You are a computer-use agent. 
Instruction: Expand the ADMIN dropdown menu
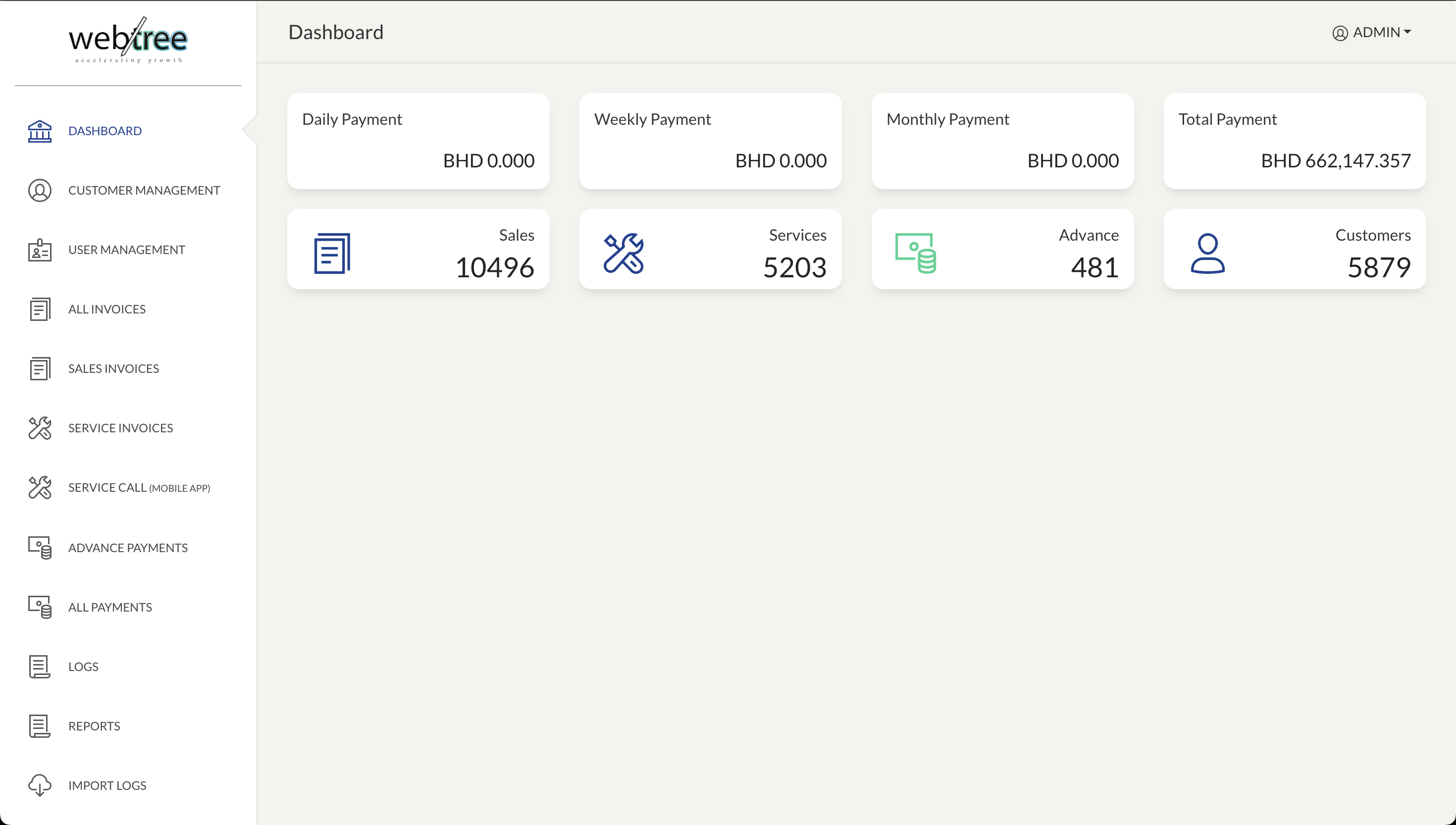[x=1375, y=32]
